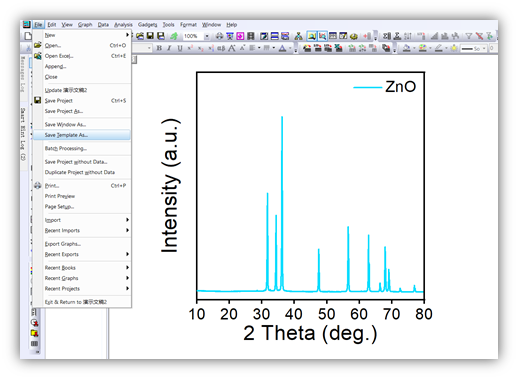This screenshot has width=518, height=379.
Task: Click the Superscript format icon
Action: click(190, 48)
